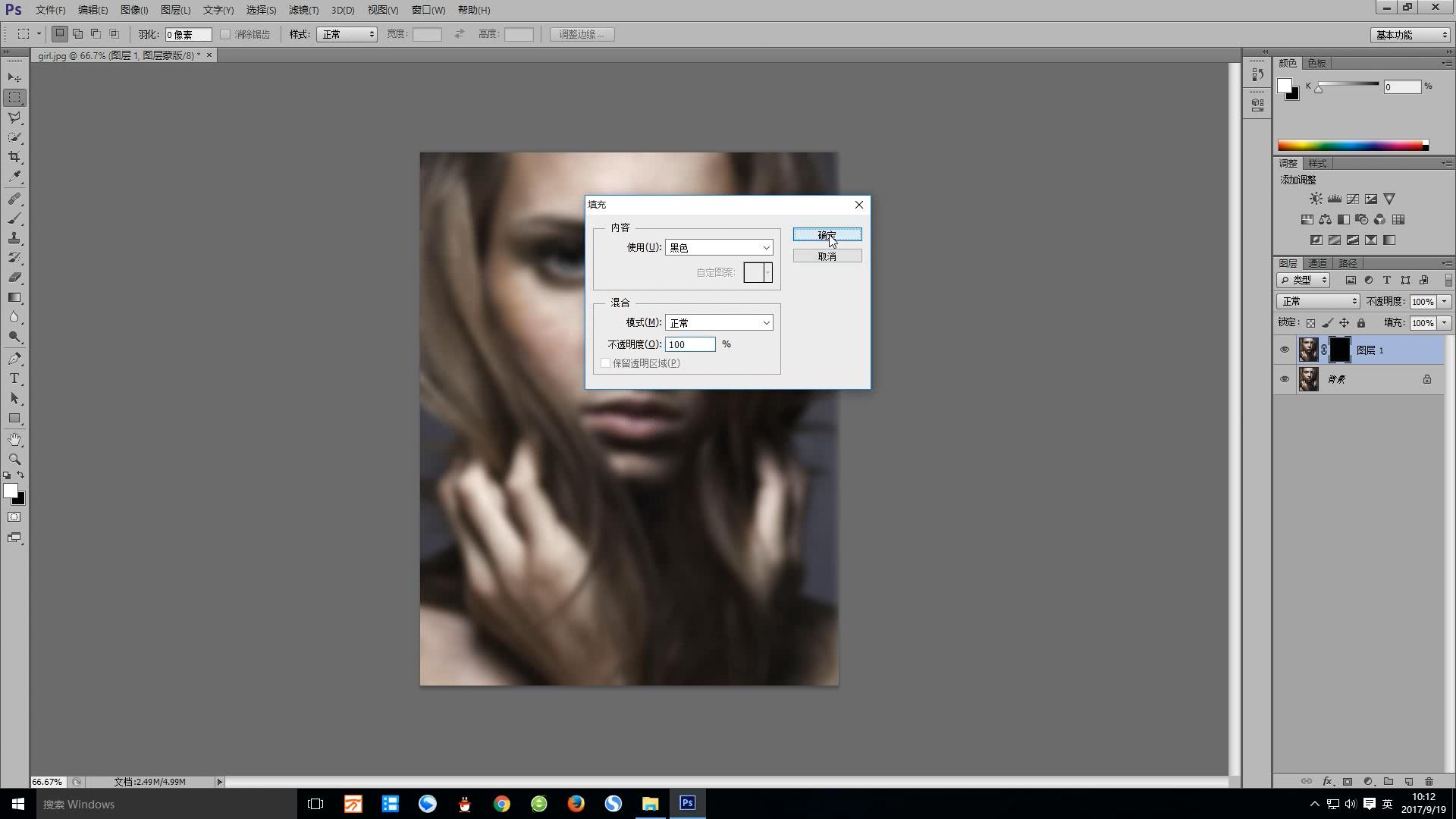Switch to the 色板 tab

click(x=1317, y=63)
